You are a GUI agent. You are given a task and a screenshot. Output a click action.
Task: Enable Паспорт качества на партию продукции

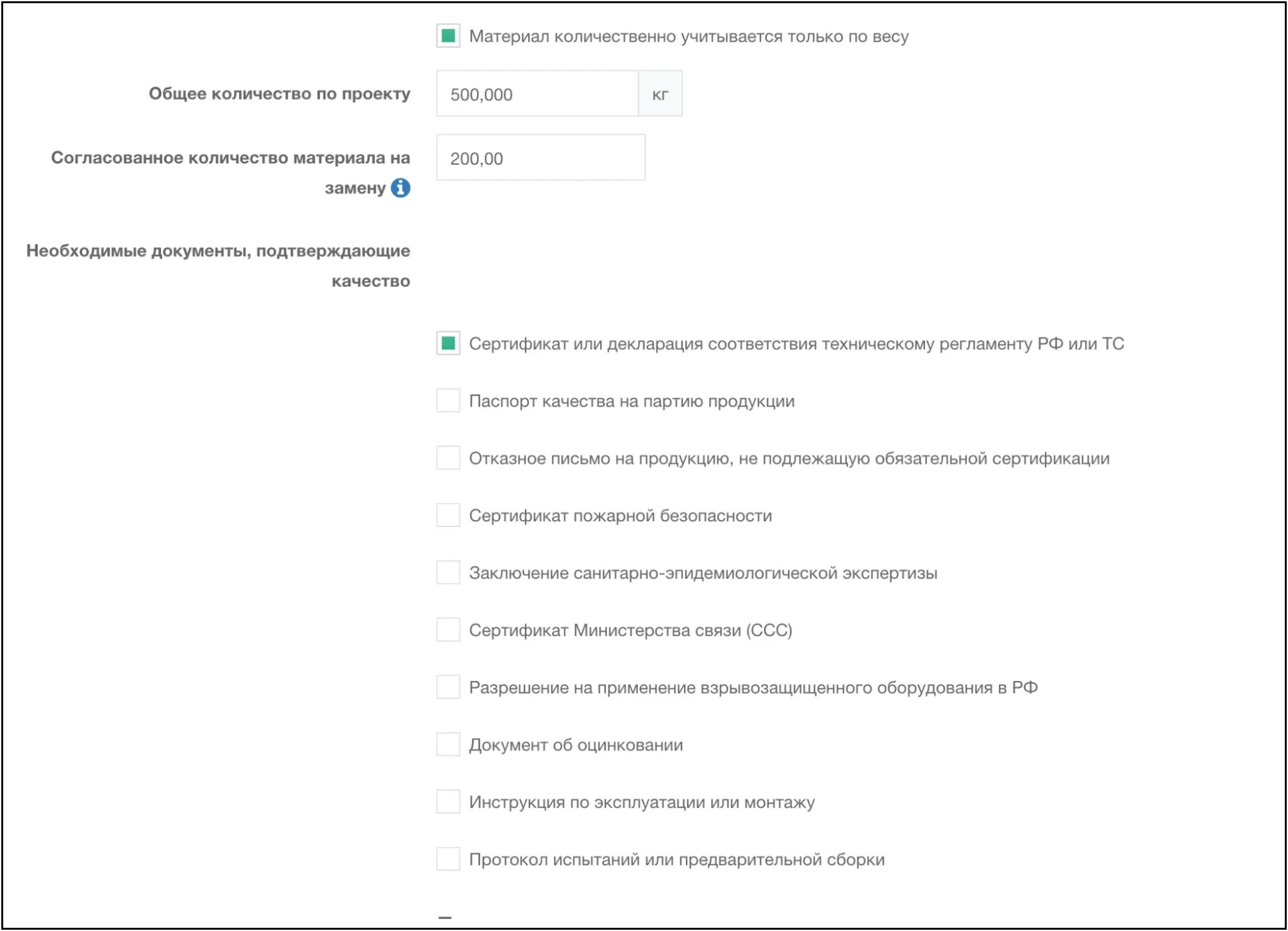tap(448, 401)
